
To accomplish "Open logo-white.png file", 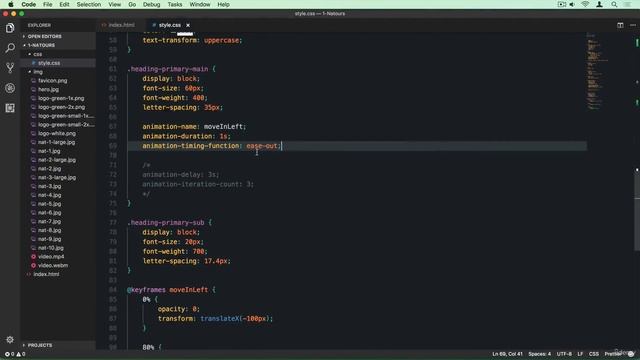I will [x=58, y=133].
